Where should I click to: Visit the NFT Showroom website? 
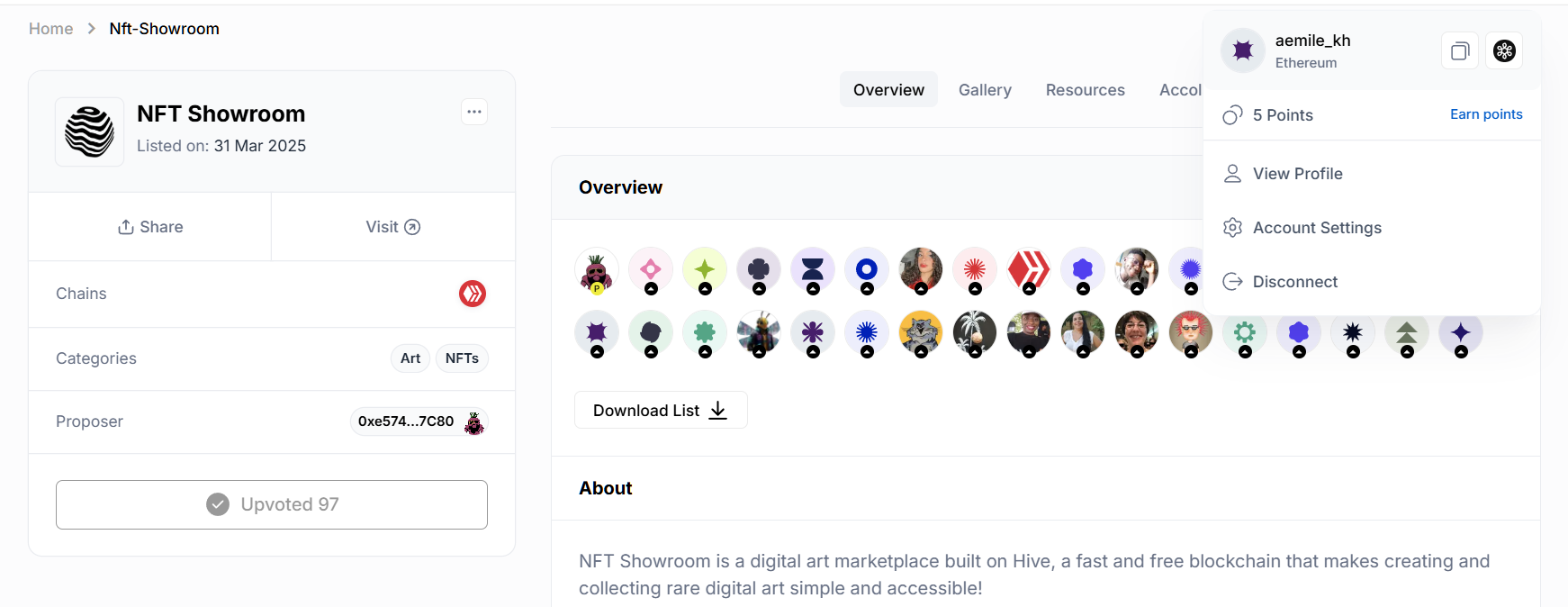[393, 227]
